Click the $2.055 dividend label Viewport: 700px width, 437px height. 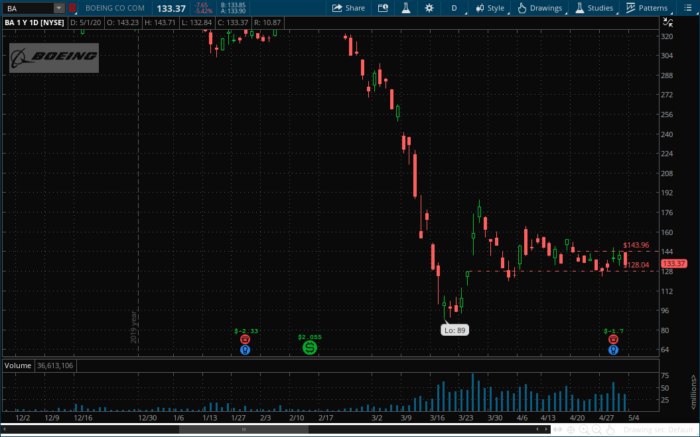click(x=310, y=337)
